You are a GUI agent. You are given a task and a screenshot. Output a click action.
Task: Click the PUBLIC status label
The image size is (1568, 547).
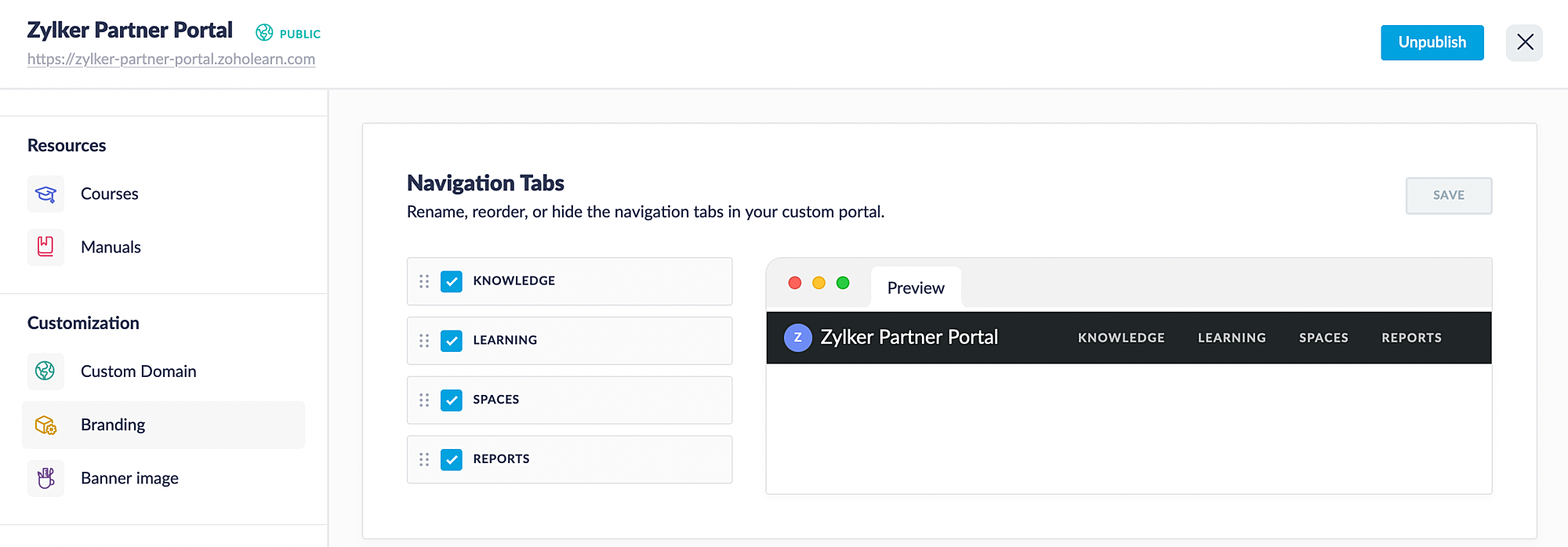click(300, 34)
